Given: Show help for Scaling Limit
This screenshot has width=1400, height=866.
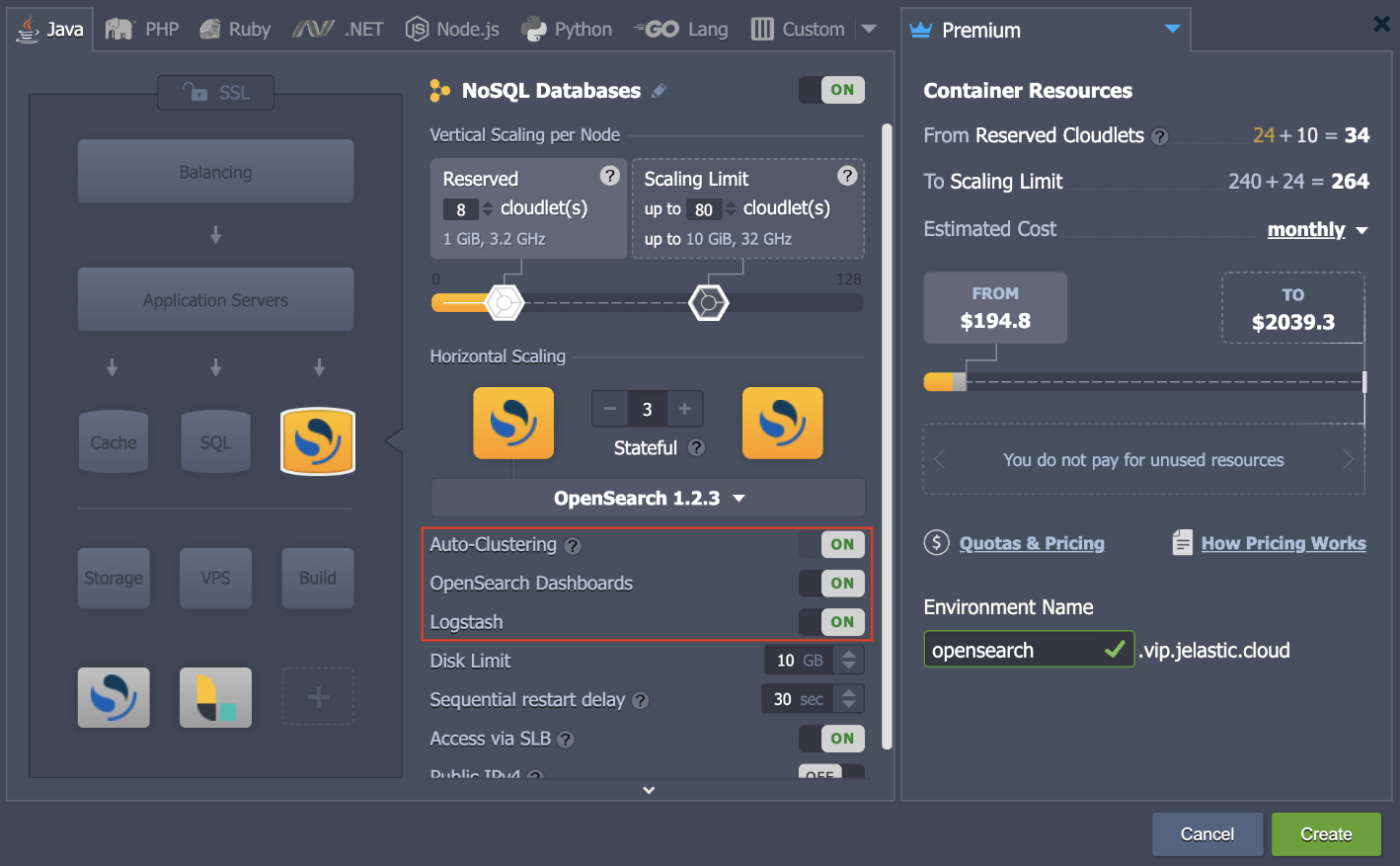Looking at the screenshot, I should tap(847, 176).
